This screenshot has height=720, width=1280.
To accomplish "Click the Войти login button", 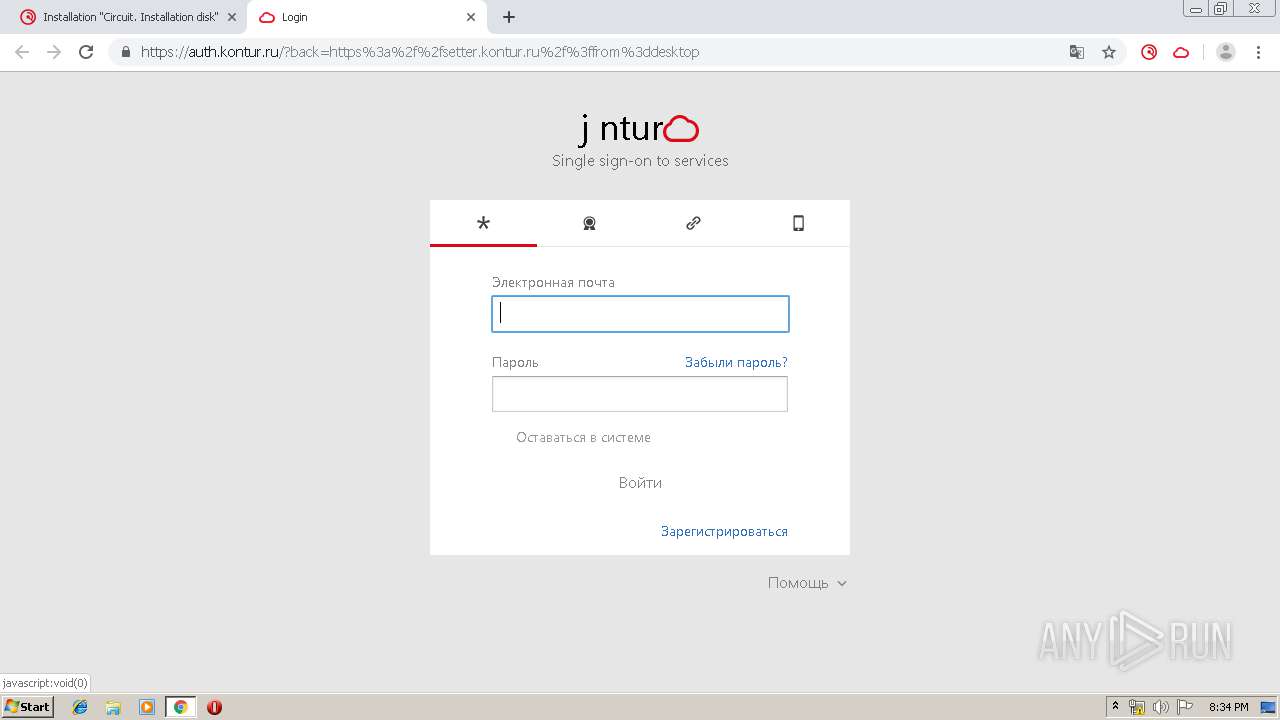I will coord(640,483).
